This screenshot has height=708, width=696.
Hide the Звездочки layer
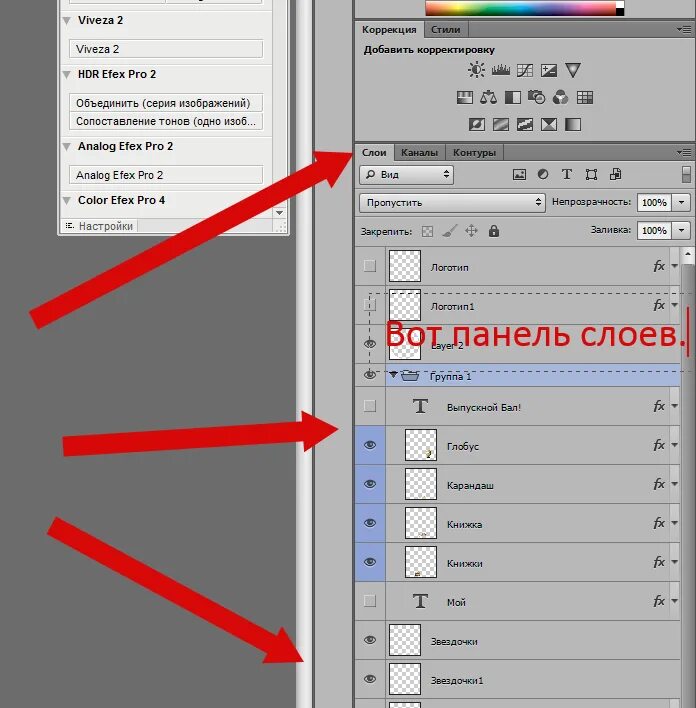370,640
